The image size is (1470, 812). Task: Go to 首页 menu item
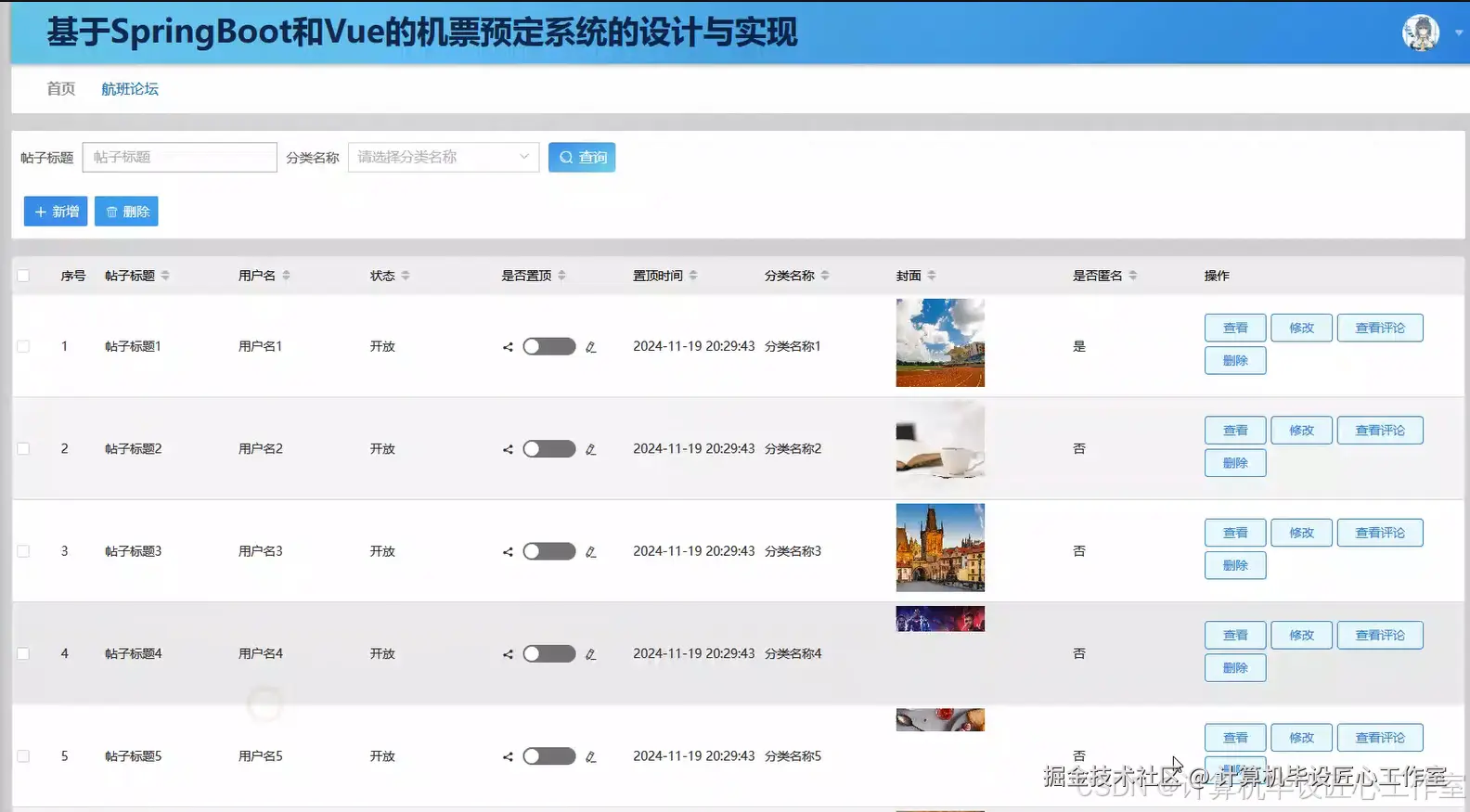coord(61,89)
